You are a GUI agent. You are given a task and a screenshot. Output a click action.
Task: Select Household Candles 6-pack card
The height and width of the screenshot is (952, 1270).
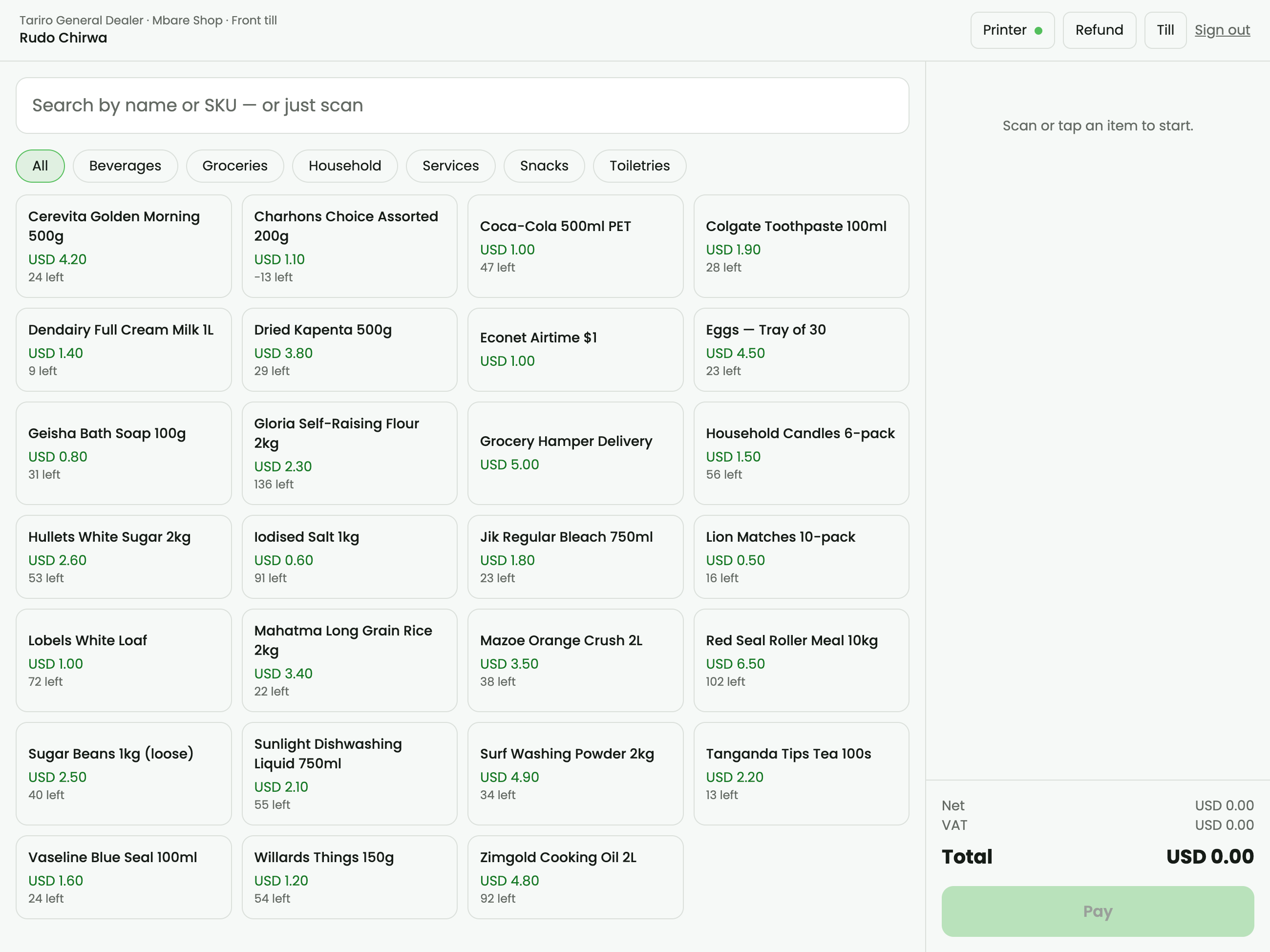(x=801, y=454)
